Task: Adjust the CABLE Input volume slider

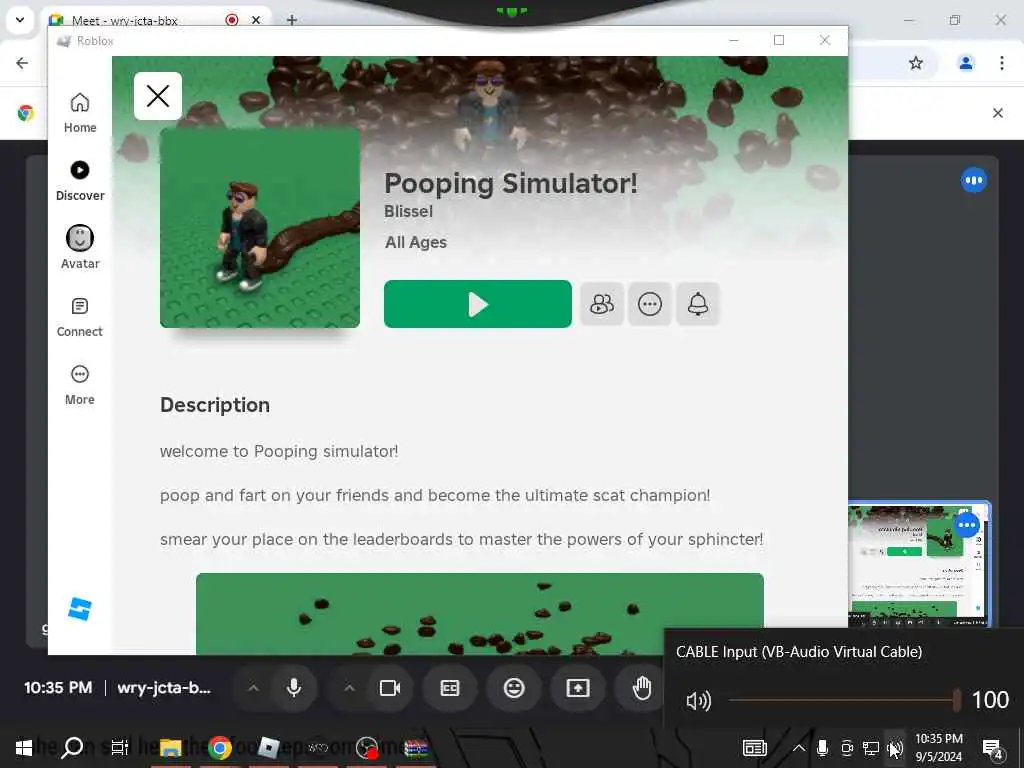Action: [x=844, y=700]
